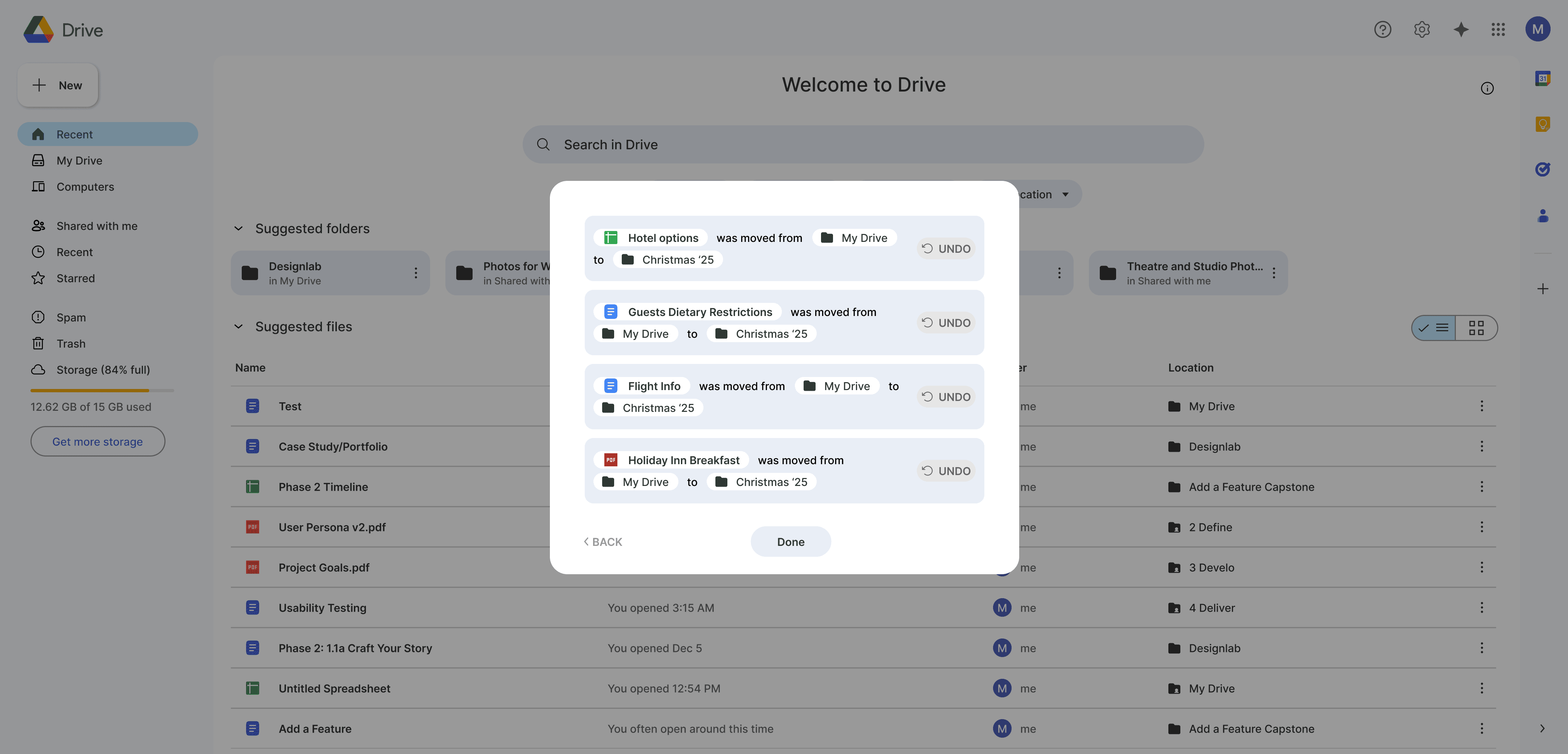Click the Search in Drive field

pos(862,144)
